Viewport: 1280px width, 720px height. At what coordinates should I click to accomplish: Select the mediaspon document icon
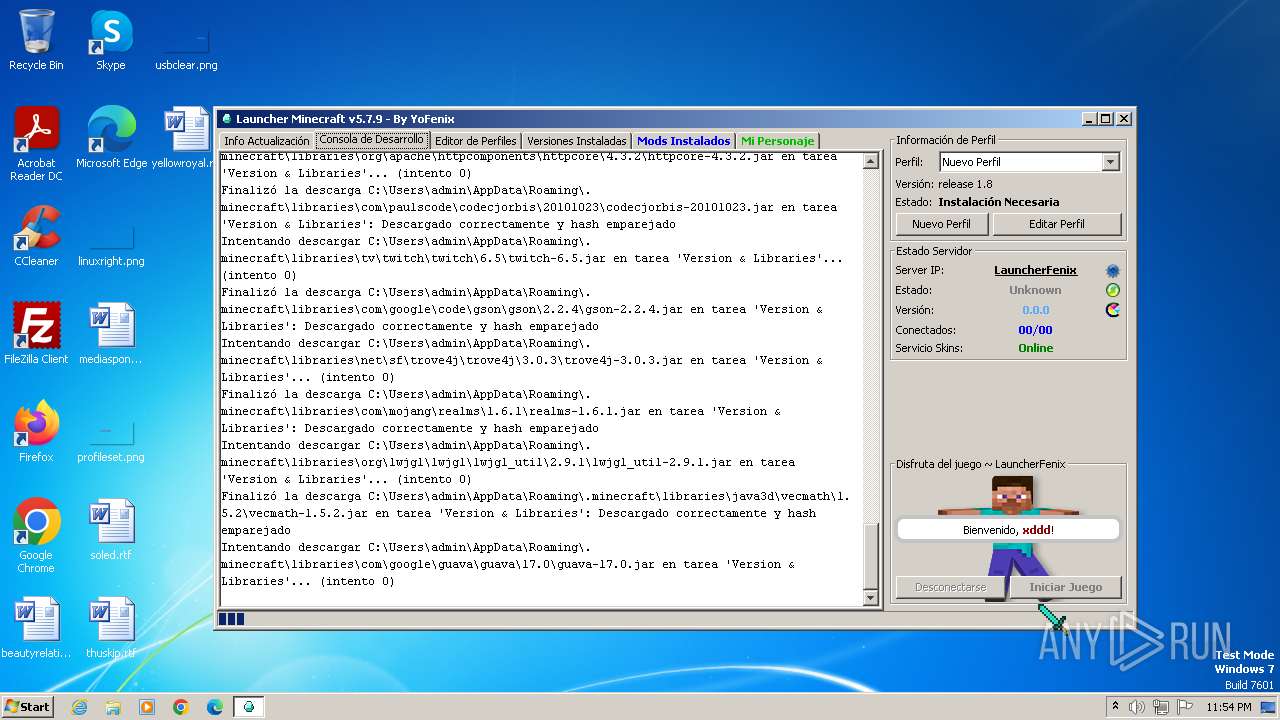[111, 334]
